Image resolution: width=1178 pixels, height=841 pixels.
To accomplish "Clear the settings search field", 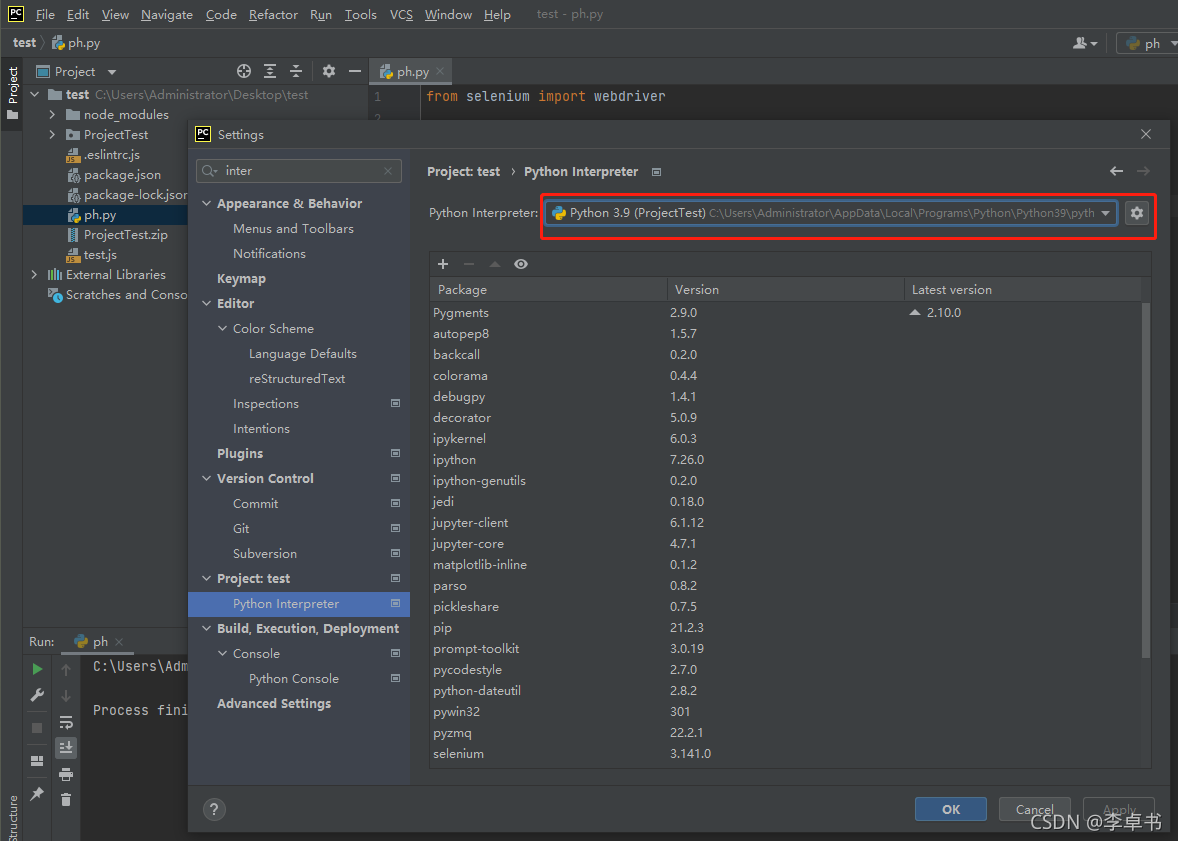I will 388,171.
